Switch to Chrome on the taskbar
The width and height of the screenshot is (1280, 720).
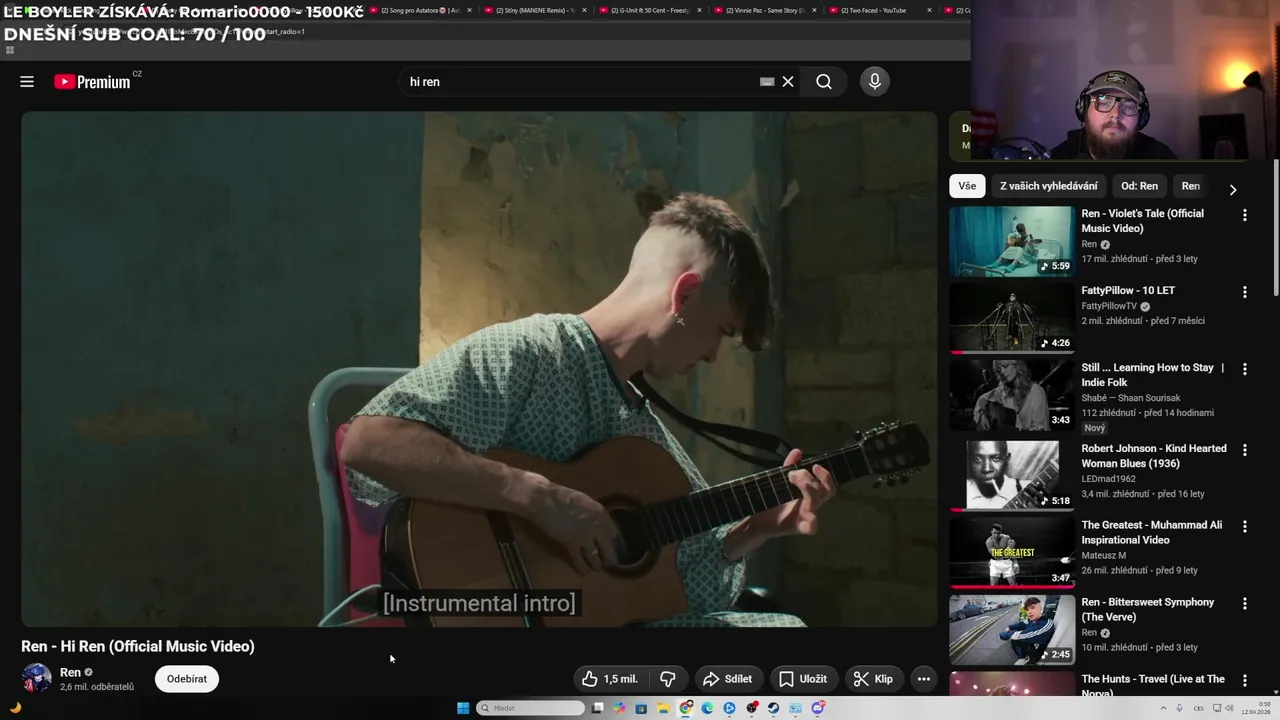686,708
